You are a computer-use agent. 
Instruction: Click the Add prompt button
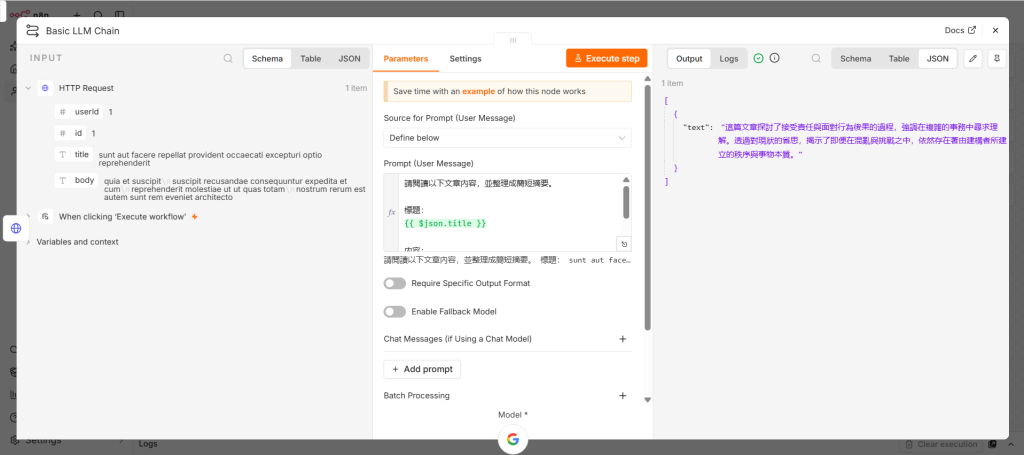pyautogui.click(x=422, y=369)
